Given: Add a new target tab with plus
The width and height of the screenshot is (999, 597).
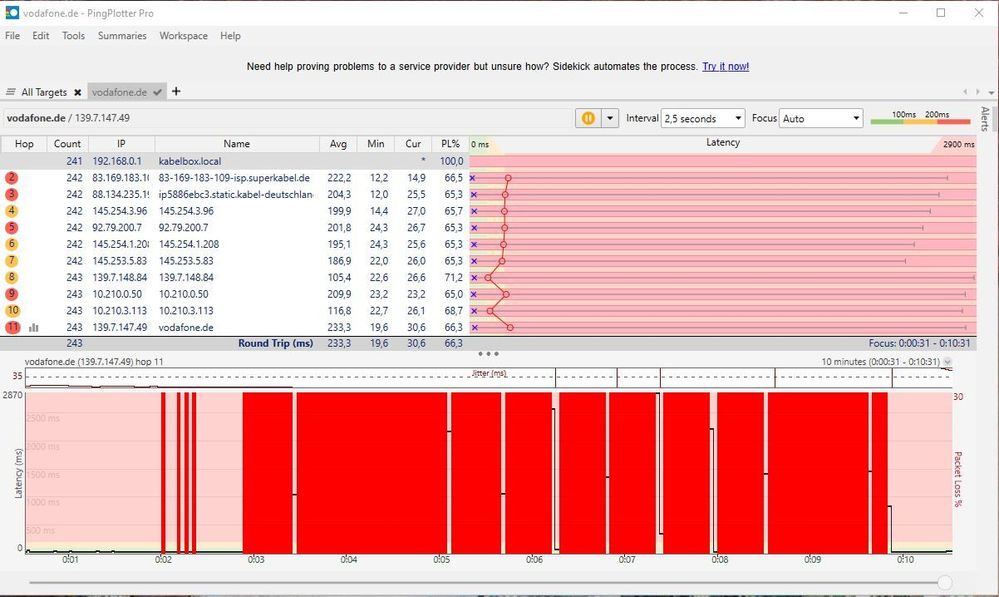Looking at the screenshot, I should 176,91.
